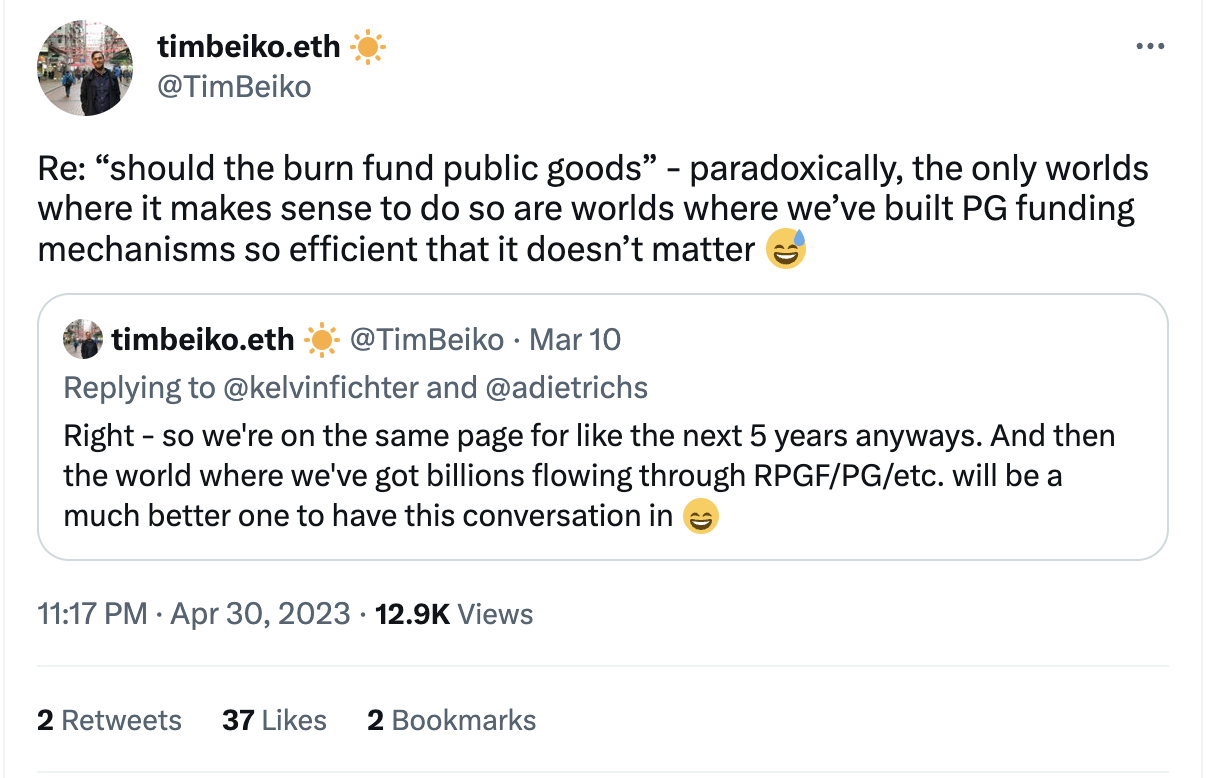Open the three-dot more options menu

pos(1150,47)
